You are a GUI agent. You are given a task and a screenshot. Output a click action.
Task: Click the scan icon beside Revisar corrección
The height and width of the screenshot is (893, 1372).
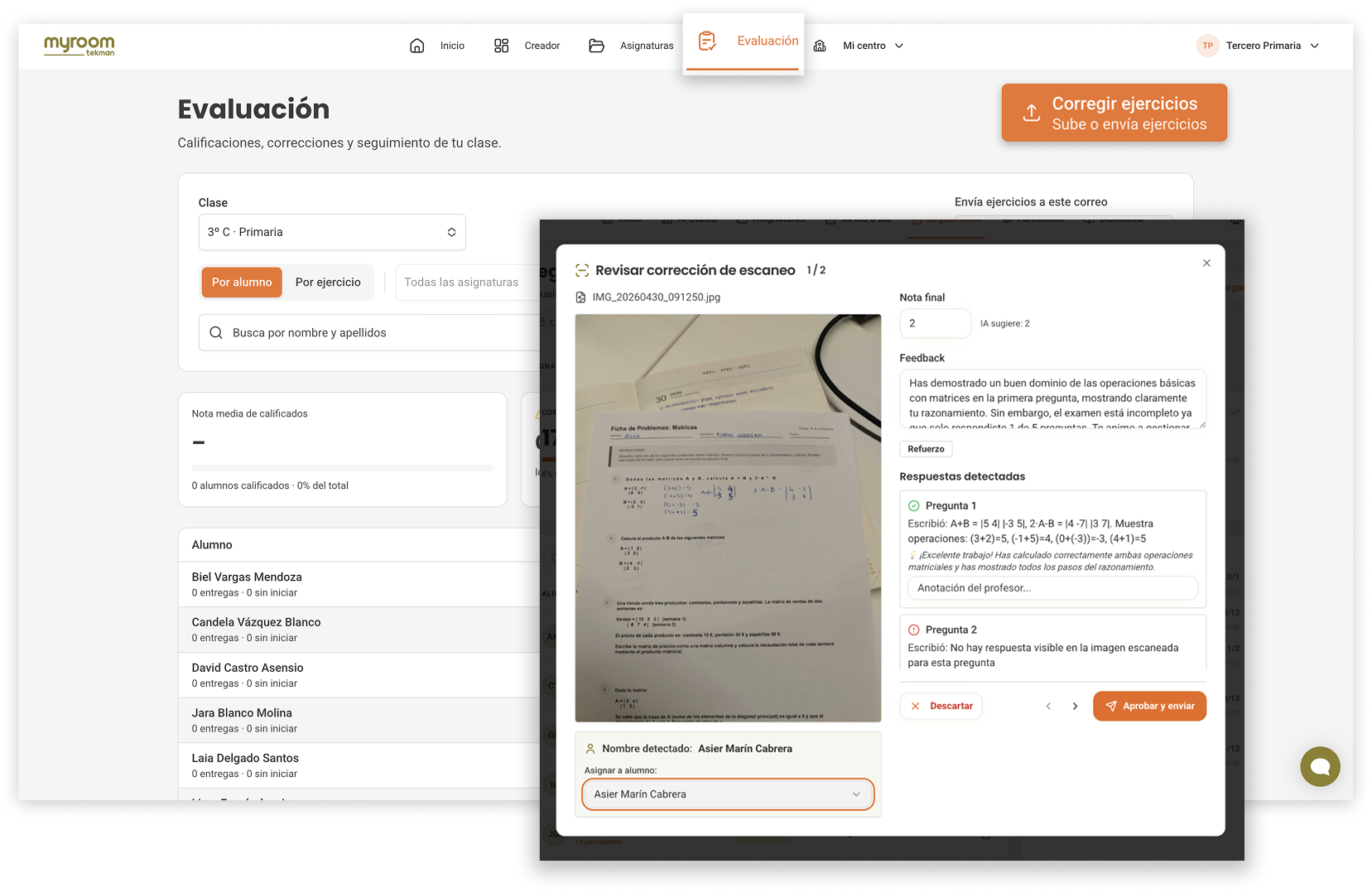[582, 270]
